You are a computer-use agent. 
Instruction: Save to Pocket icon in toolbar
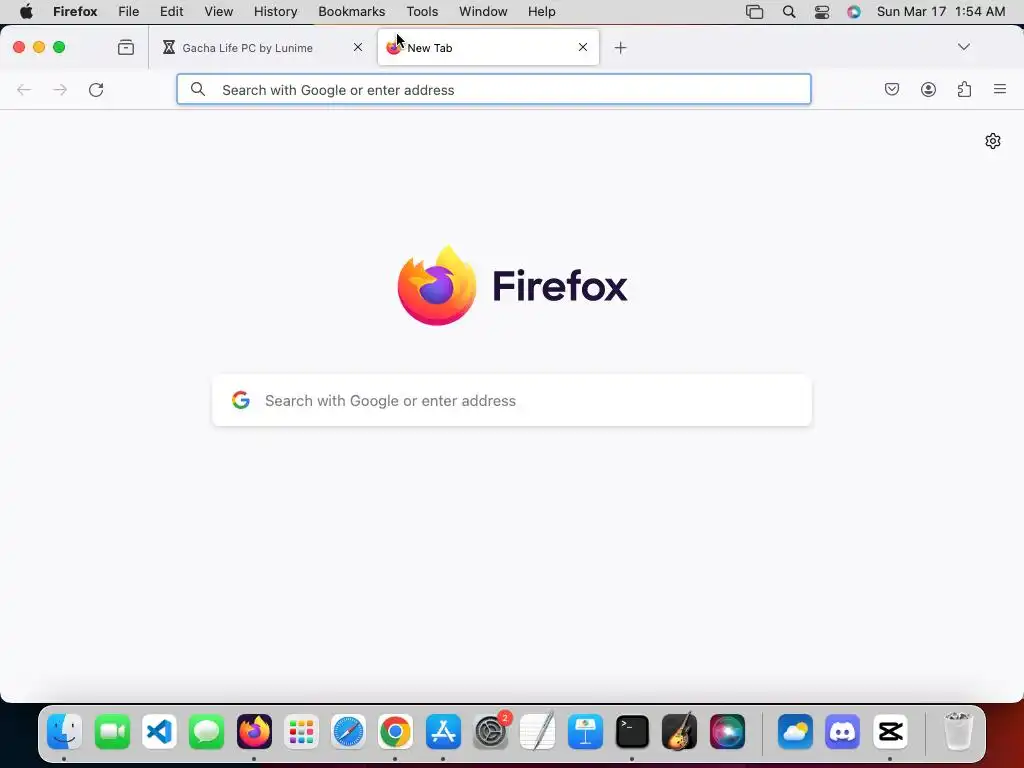tap(891, 89)
